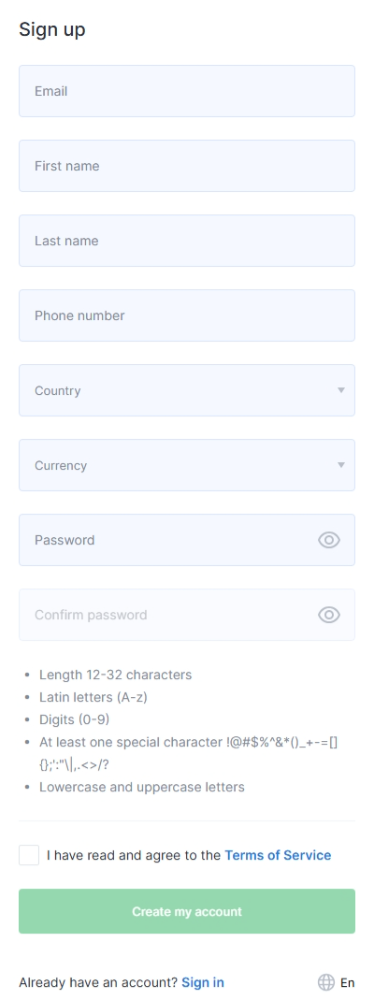Screen dimensions: 371x1008
Task: Select the En language label
Action: pyautogui.click(x=347, y=982)
